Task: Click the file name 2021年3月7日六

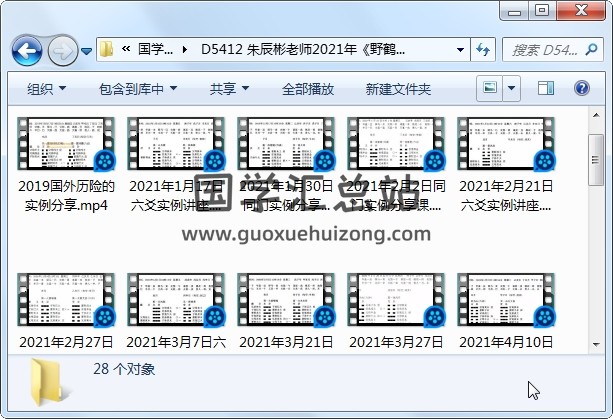Action: (176, 342)
